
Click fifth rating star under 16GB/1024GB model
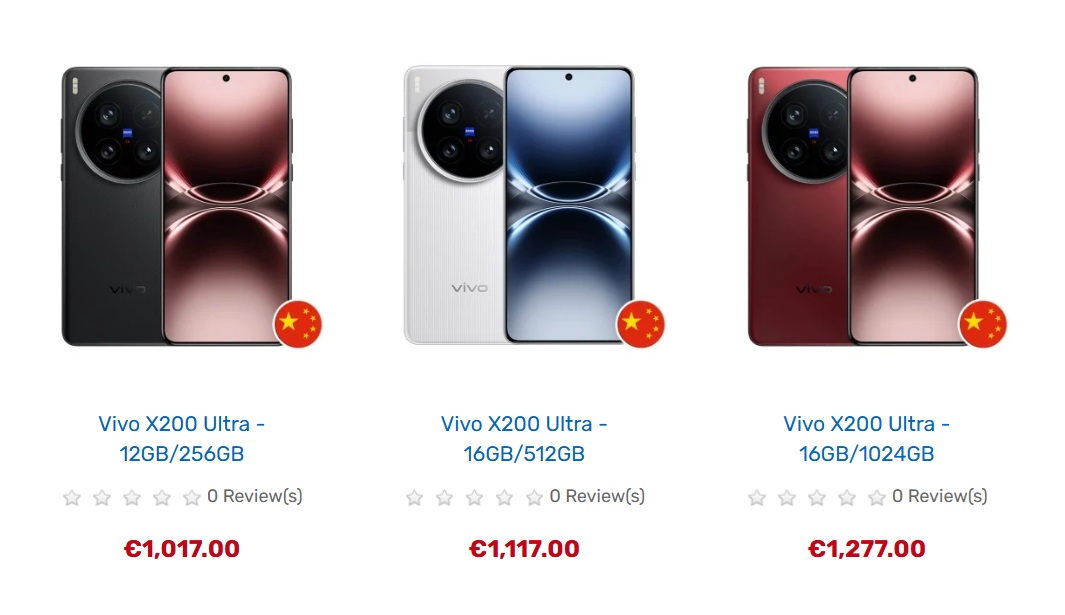click(x=876, y=498)
